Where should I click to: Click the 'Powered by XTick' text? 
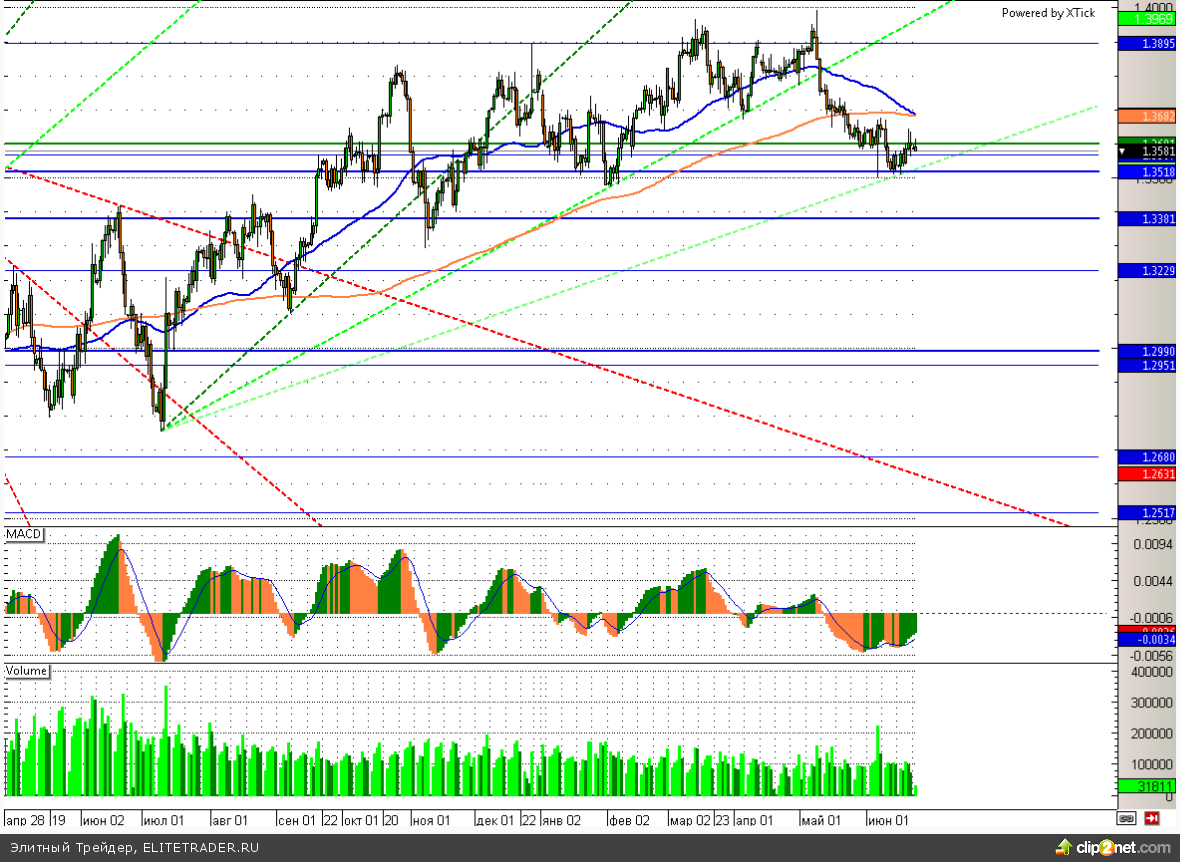pos(1048,13)
